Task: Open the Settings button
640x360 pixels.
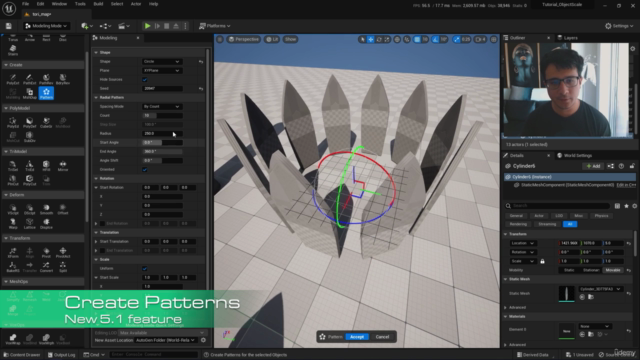Action: (x=619, y=26)
